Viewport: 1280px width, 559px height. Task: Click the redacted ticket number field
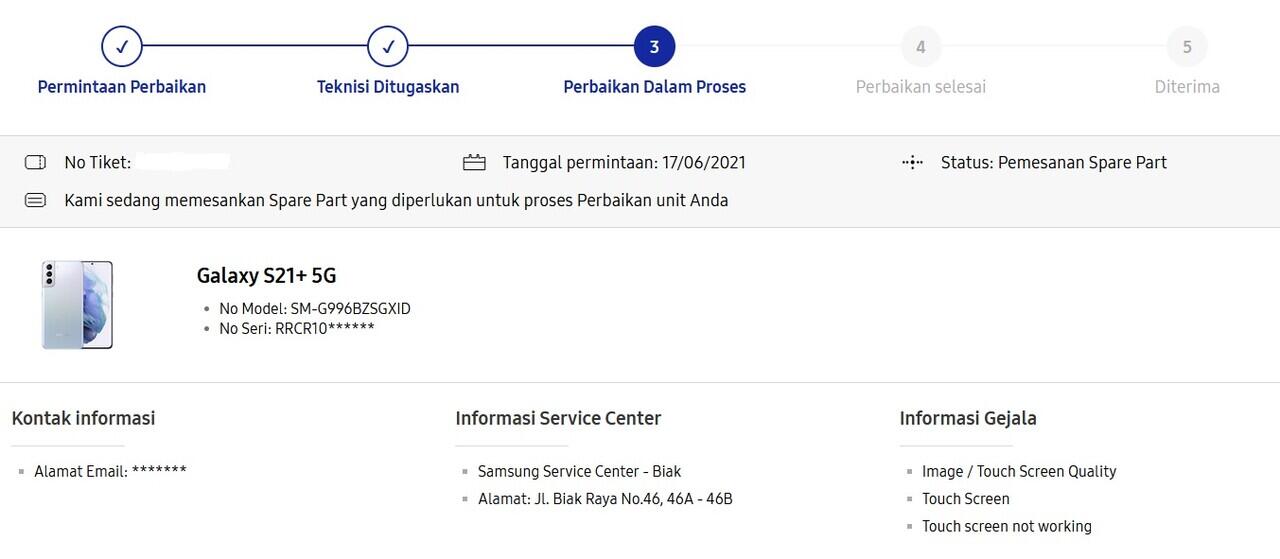pos(183,161)
